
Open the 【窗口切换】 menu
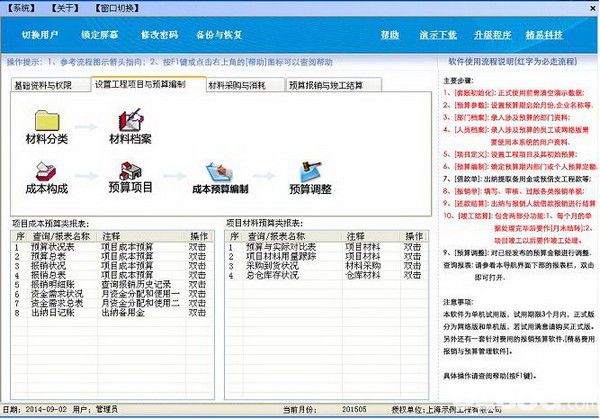point(117,8)
